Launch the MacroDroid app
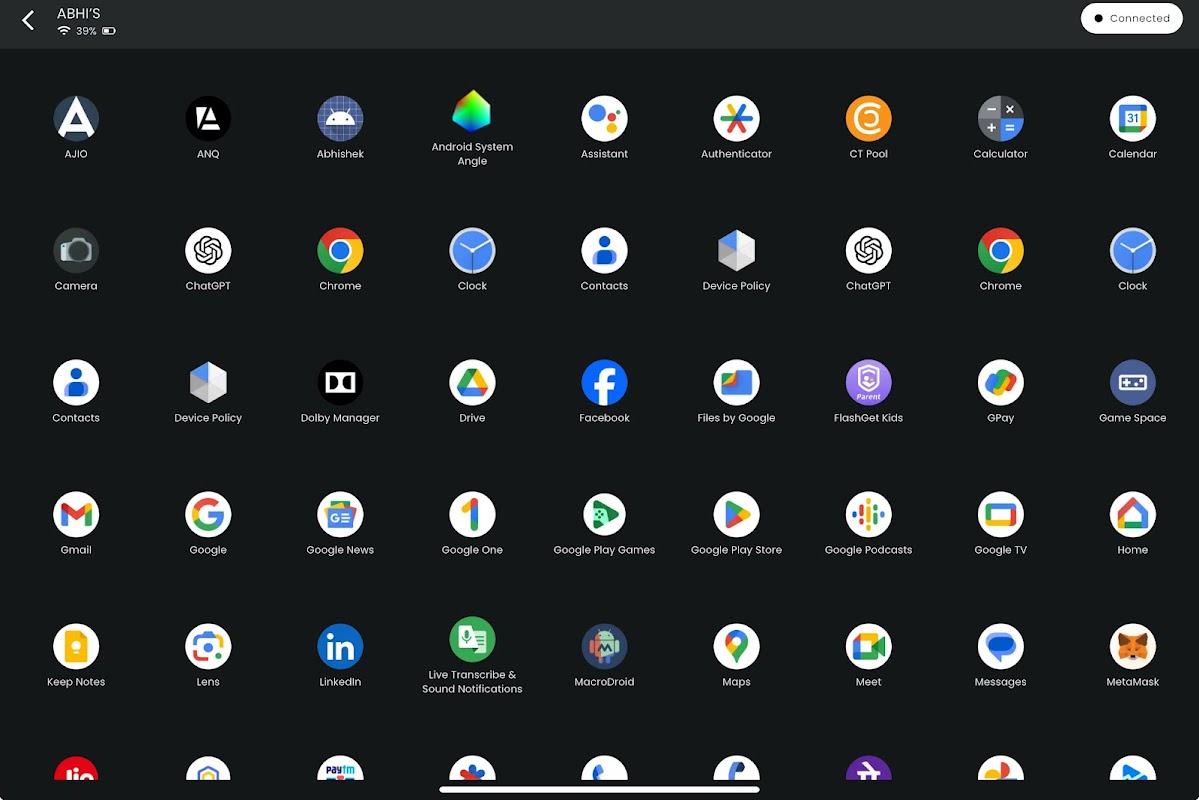This screenshot has width=1199, height=800. tap(604, 647)
